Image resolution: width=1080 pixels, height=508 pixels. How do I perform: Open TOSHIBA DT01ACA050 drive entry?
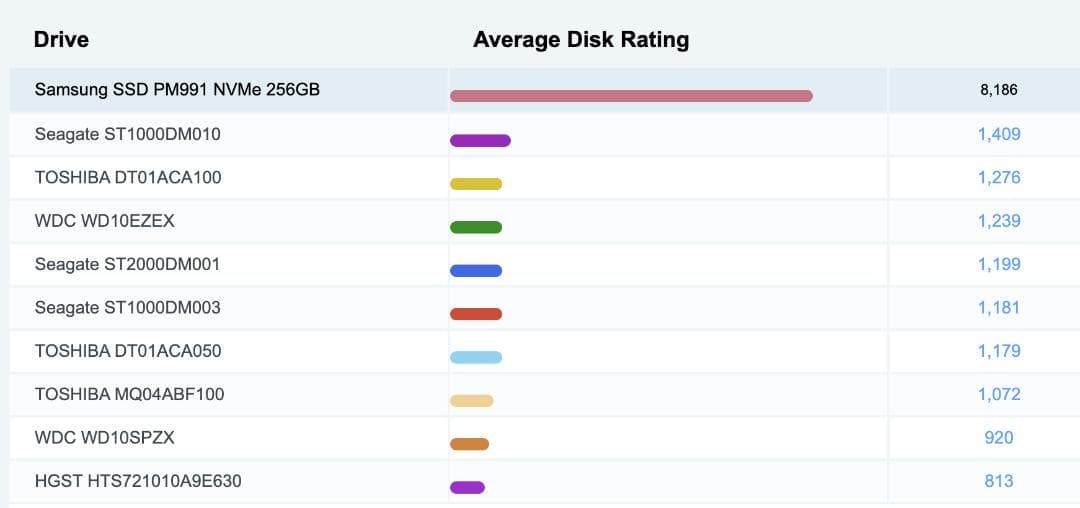point(128,351)
